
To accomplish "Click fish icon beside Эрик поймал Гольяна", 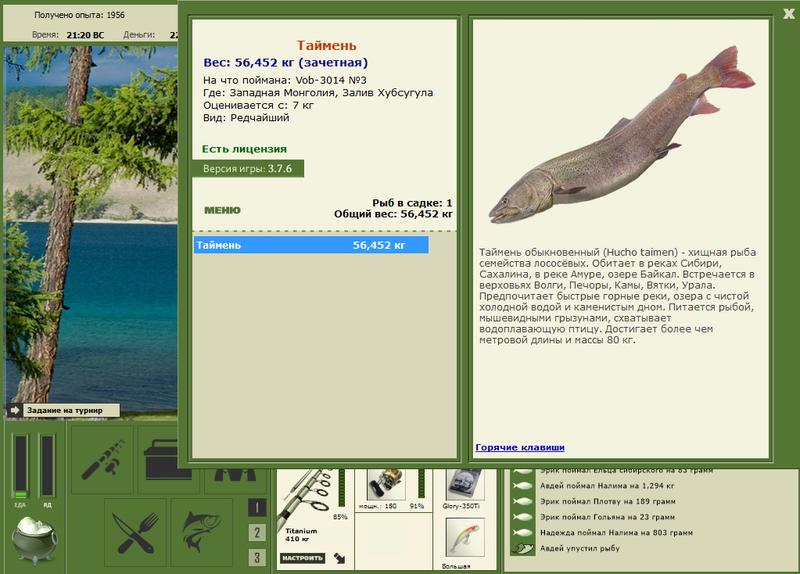I will [x=522, y=517].
